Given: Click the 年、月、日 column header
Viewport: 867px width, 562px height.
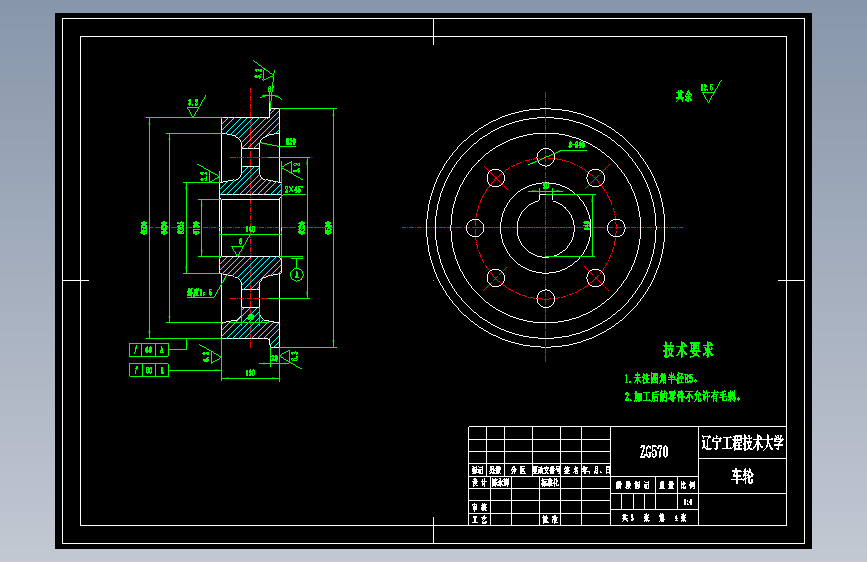Looking at the screenshot, I should [596, 470].
